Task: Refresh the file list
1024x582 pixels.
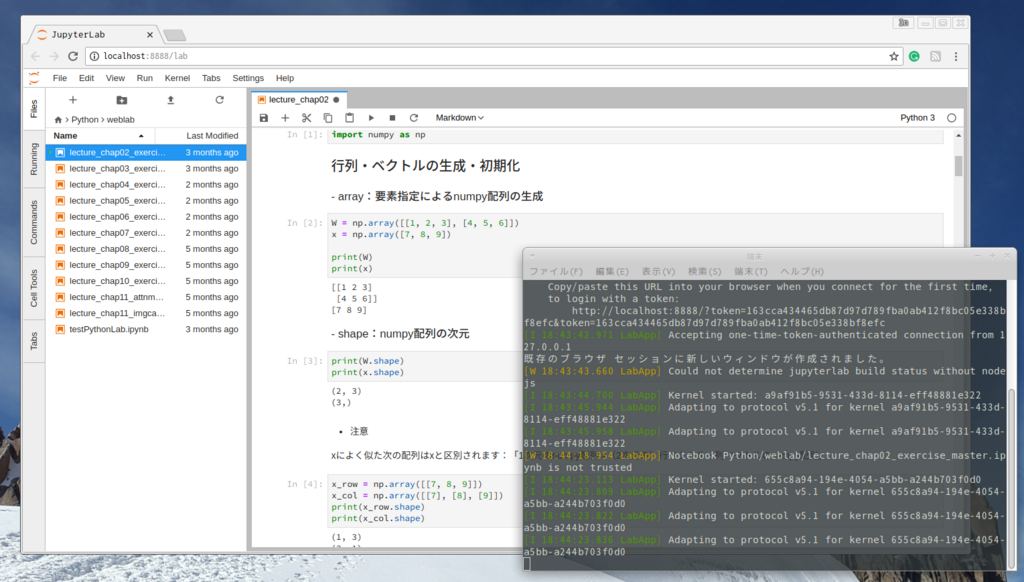Action: 219,100
